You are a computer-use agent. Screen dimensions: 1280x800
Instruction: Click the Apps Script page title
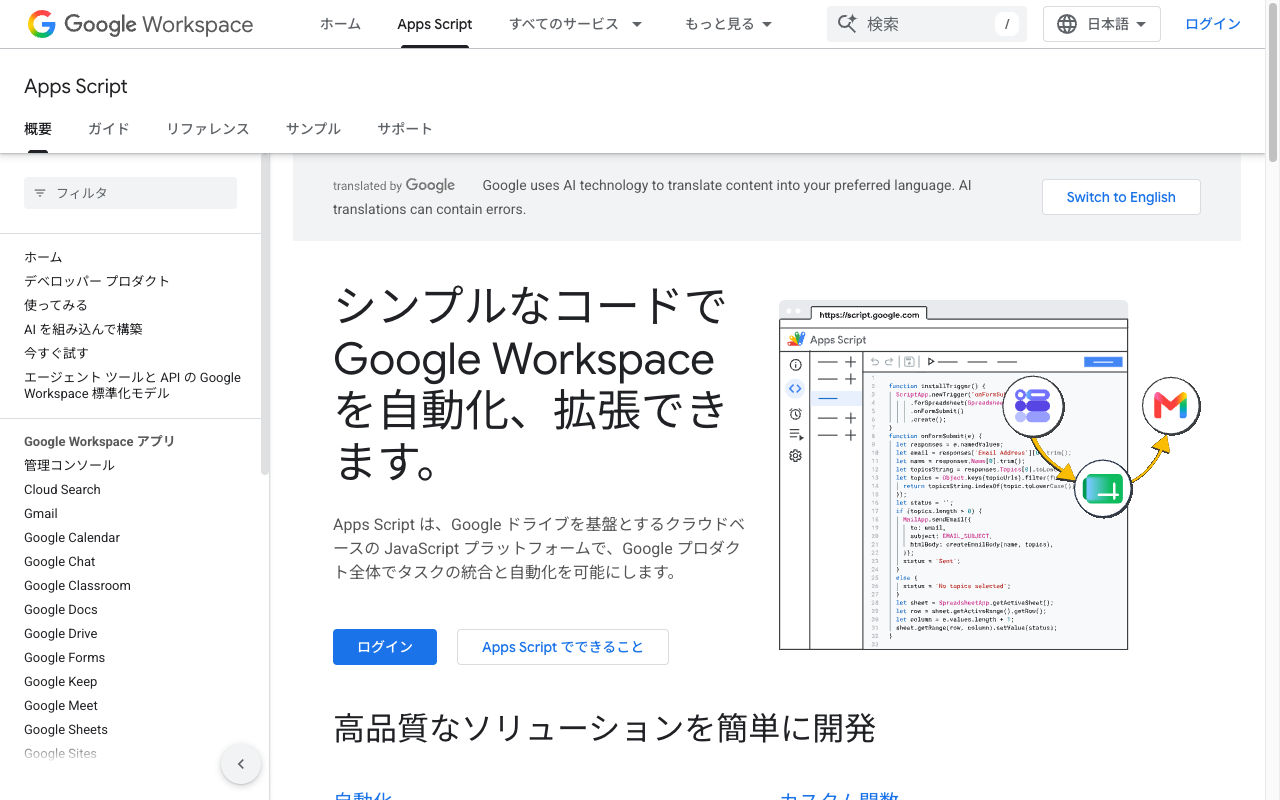coord(76,86)
